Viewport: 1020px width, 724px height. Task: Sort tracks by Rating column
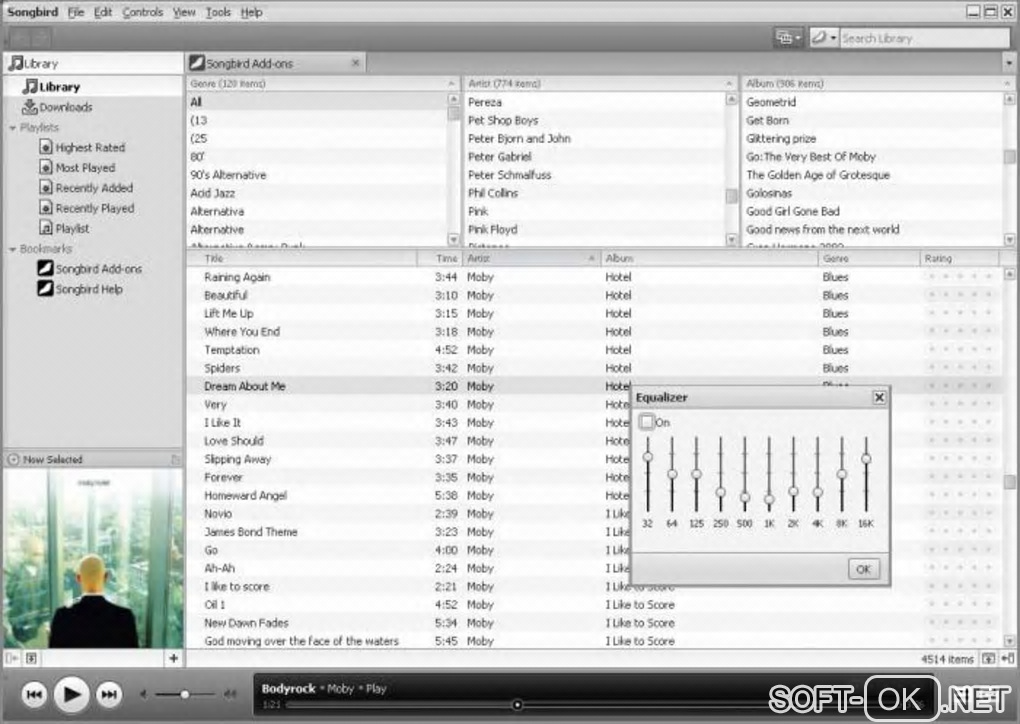tap(960, 258)
